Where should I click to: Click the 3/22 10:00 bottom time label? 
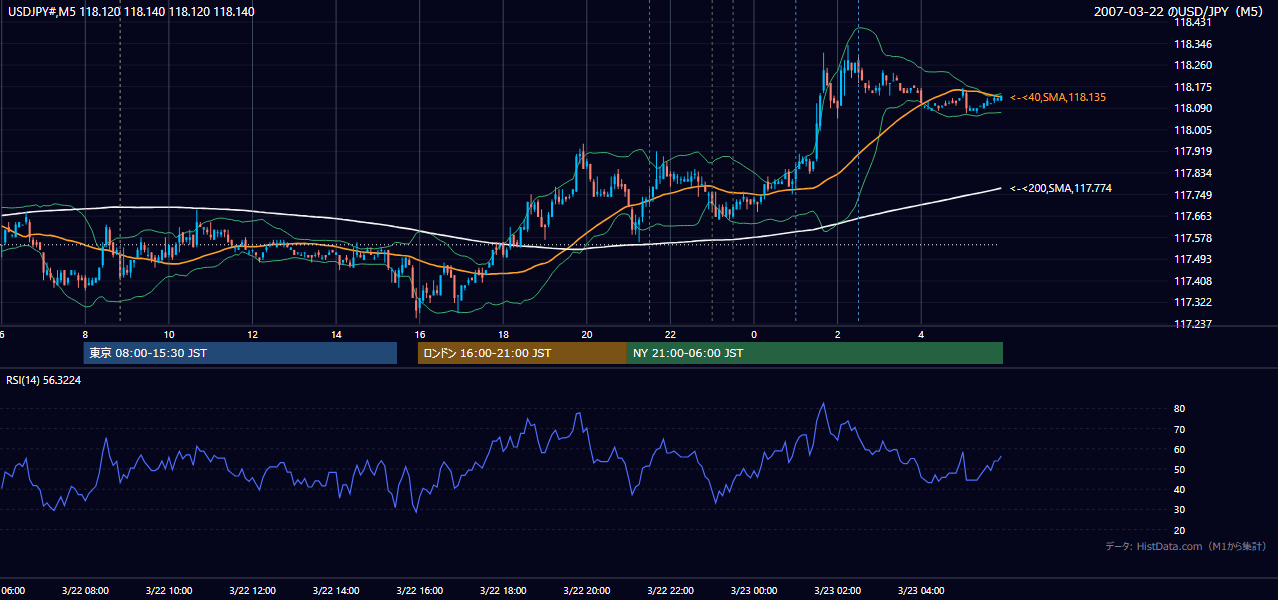[167, 590]
